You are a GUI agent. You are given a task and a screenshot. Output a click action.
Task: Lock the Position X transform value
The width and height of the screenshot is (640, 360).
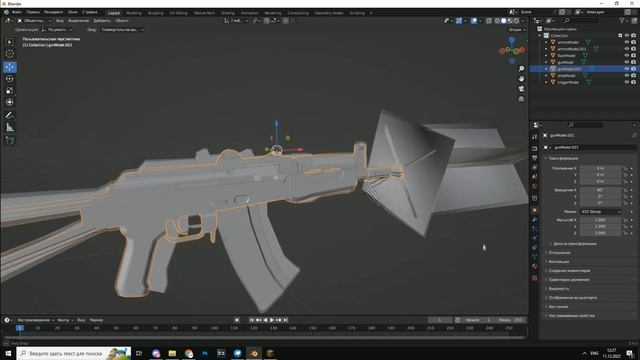[625, 168]
